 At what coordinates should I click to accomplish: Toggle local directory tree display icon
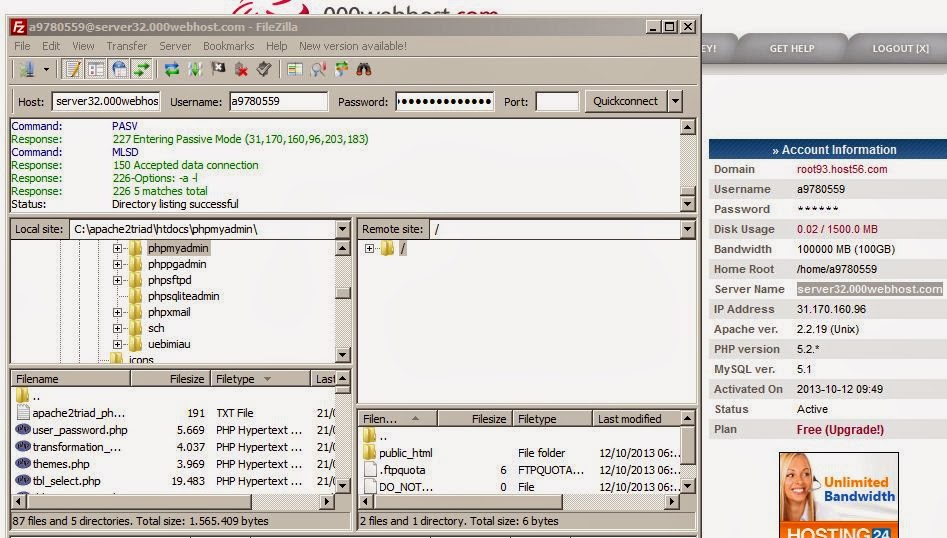click(95, 69)
